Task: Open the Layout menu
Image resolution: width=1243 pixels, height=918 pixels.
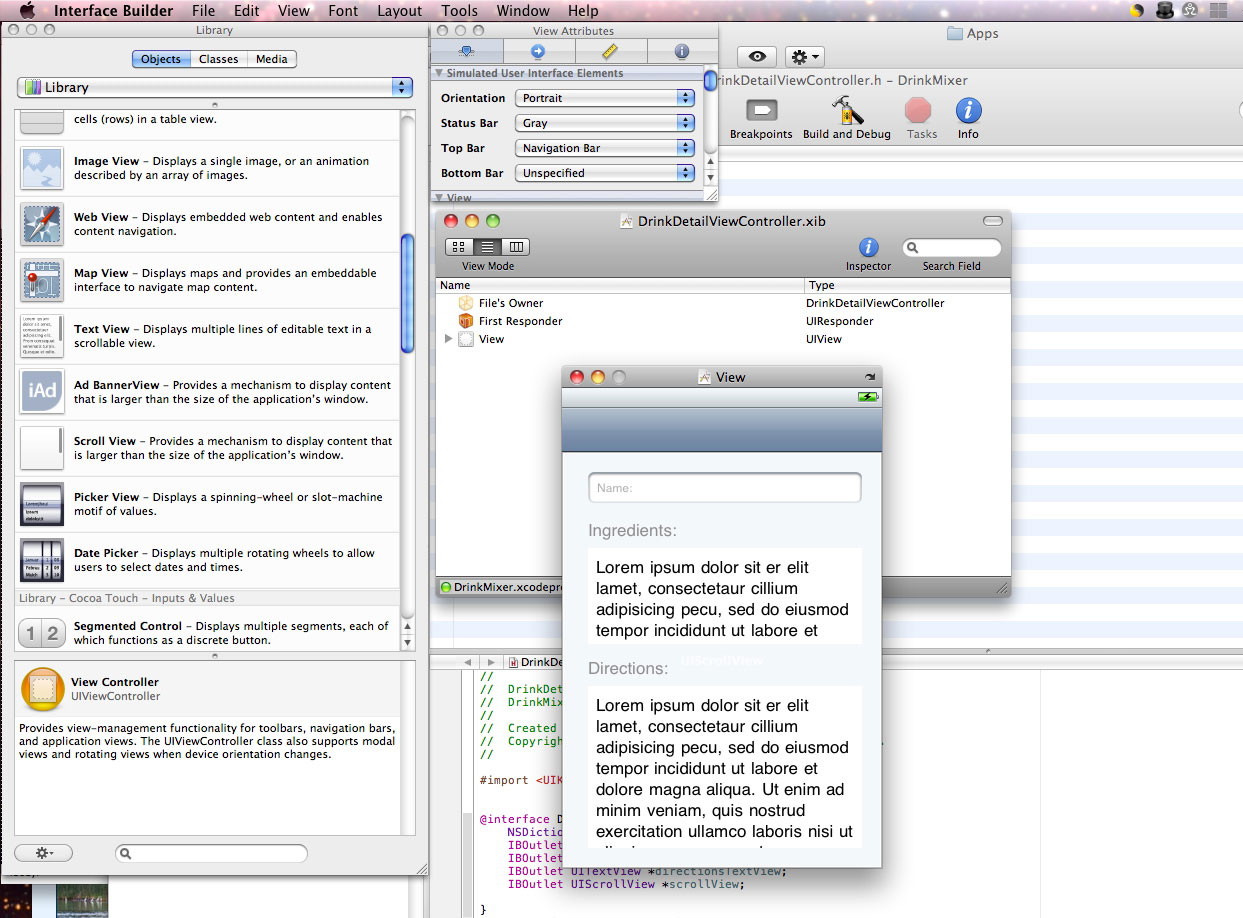Action: (x=400, y=11)
